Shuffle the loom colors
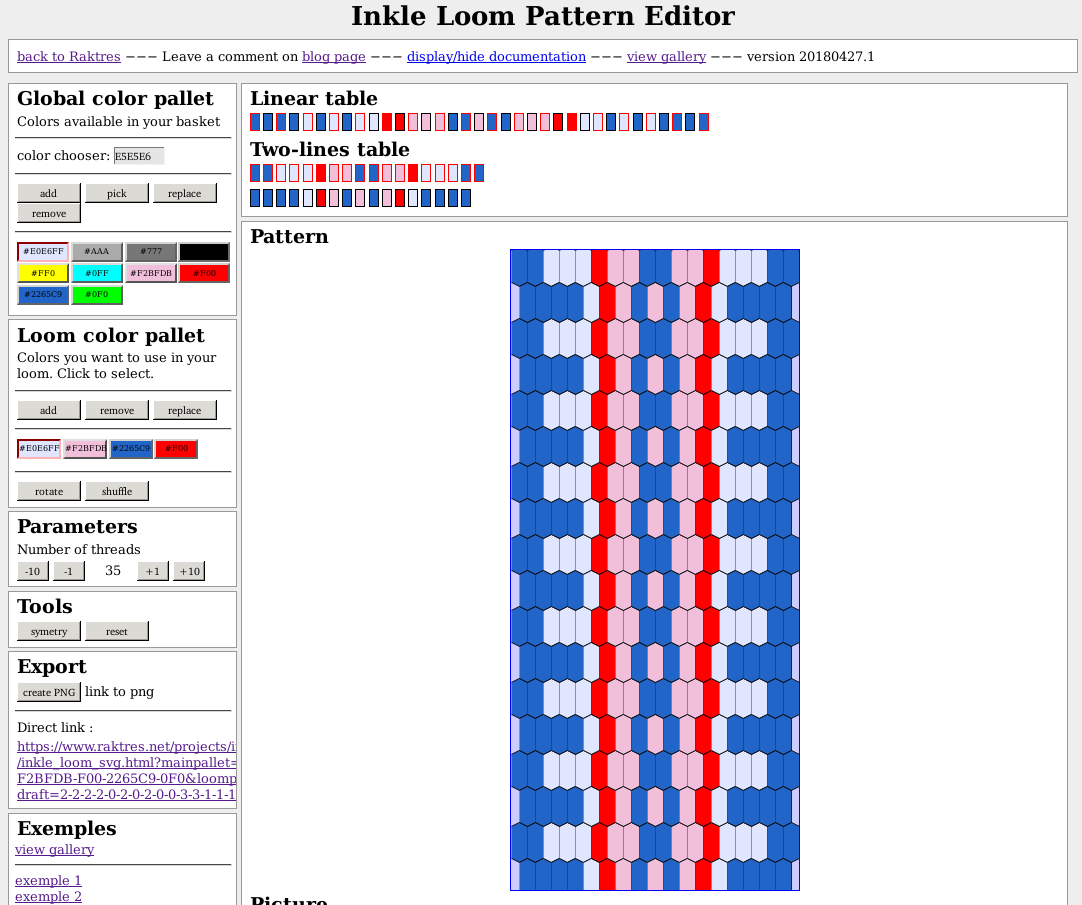Viewport: 1082px width, 905px height. [116, 490]
